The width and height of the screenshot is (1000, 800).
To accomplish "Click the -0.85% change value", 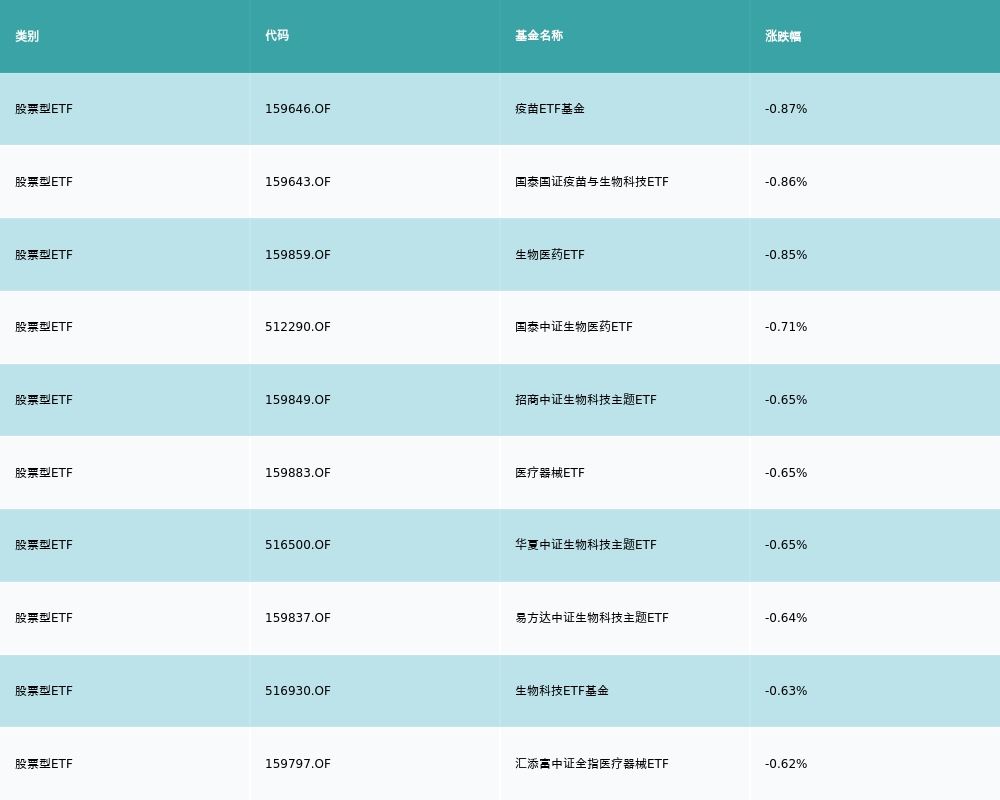I will click(786, 255).
